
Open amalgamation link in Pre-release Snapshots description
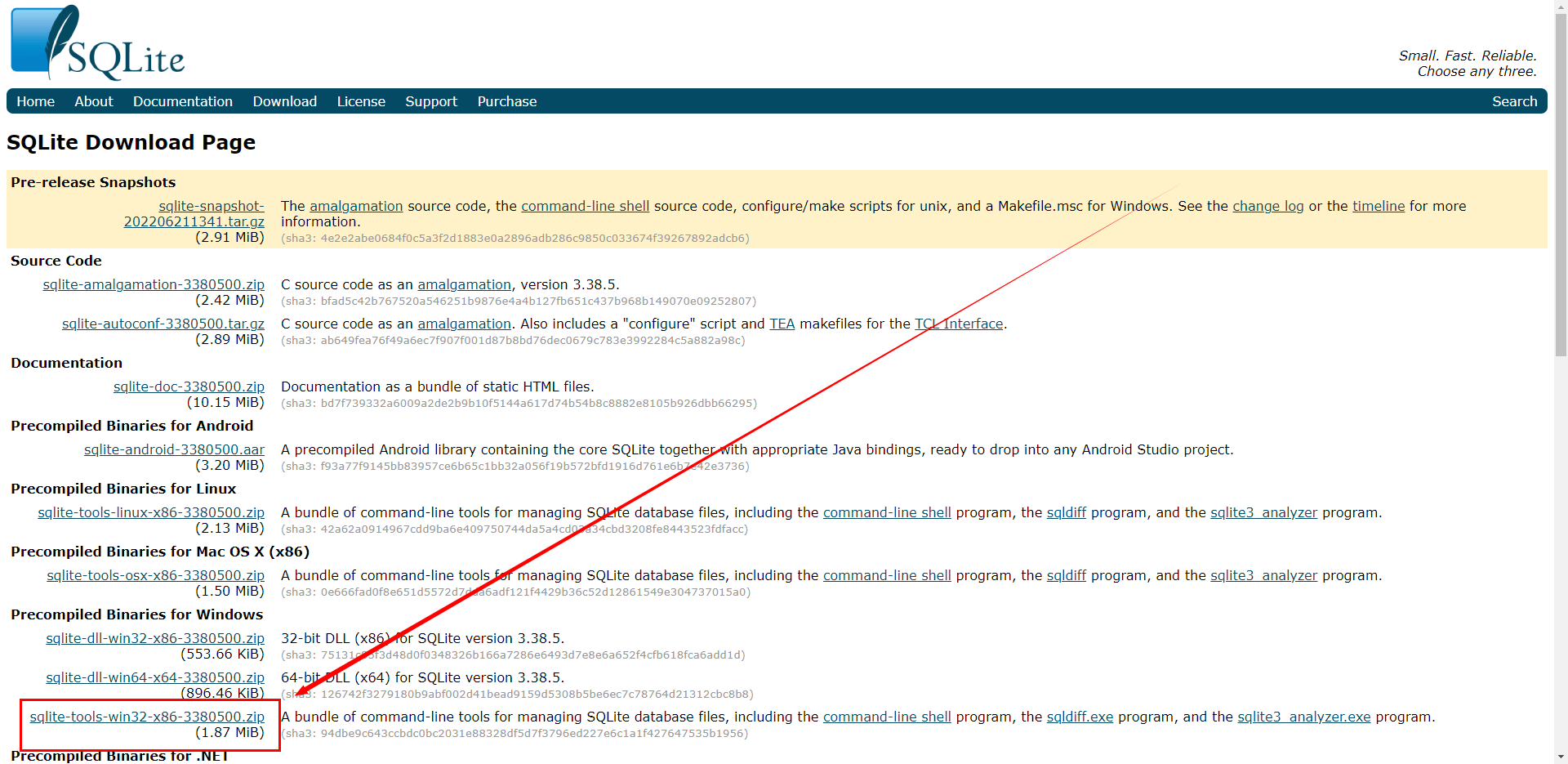point(356,206)
